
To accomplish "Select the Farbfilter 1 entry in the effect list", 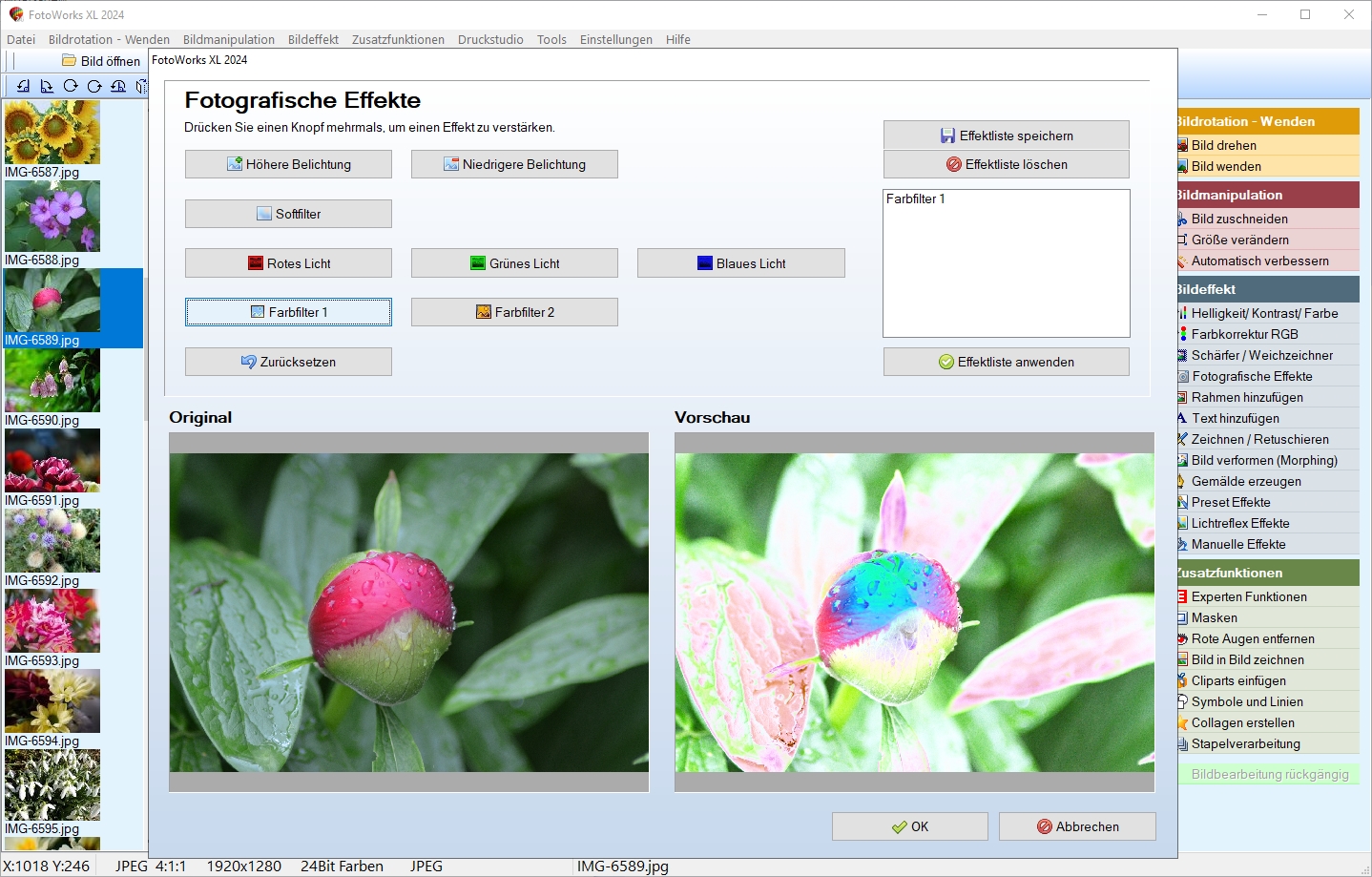I will click(x=915, y=198).
